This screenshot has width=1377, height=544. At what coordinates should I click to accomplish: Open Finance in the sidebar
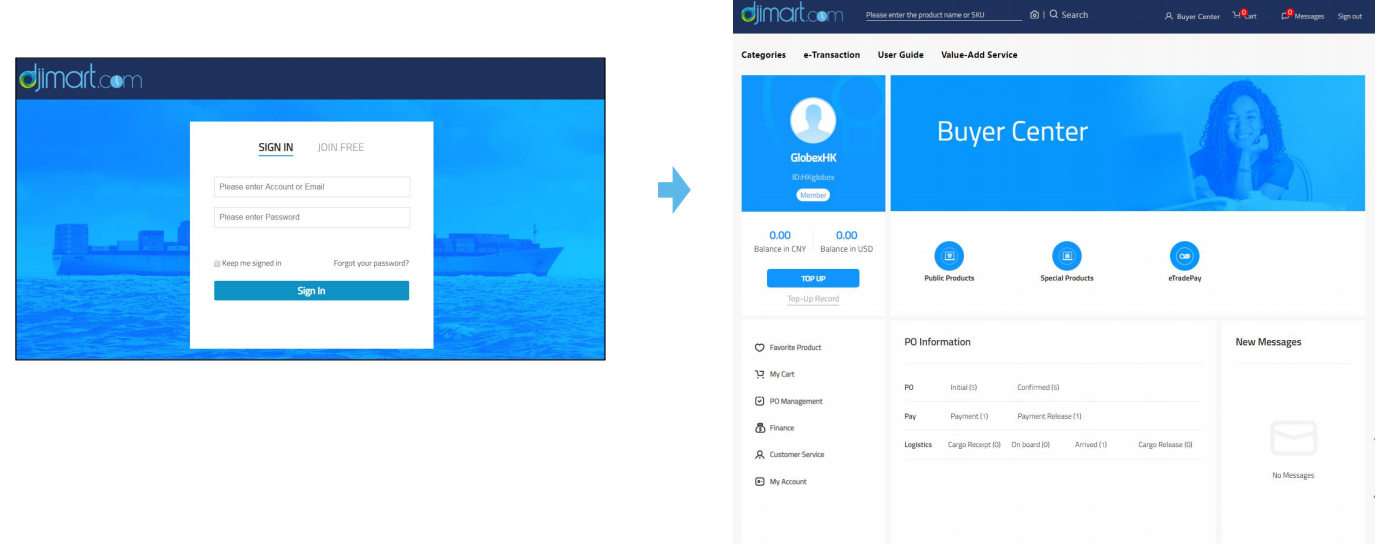point(782,428)
